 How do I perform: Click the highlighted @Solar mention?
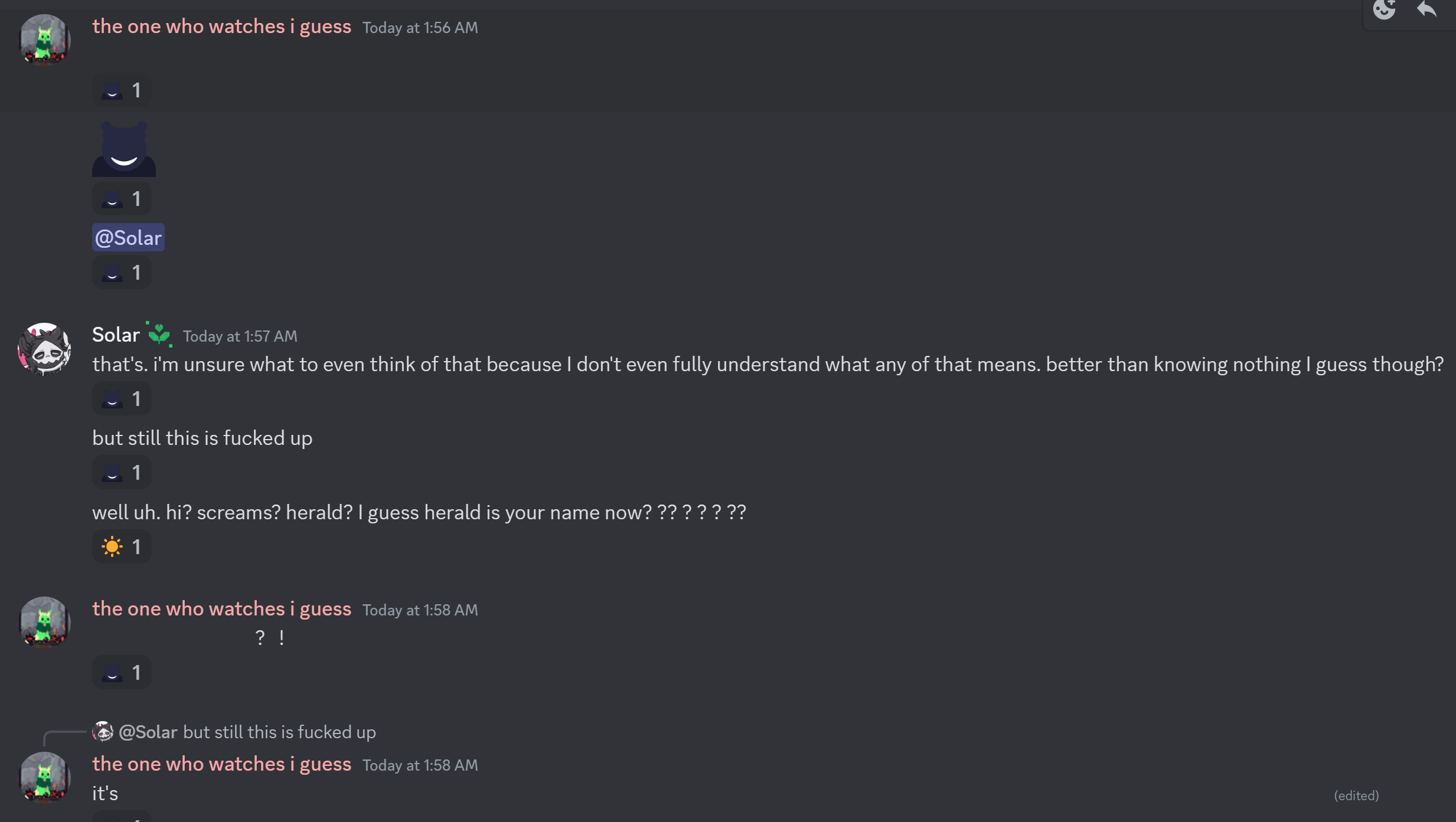coord(128,238)
